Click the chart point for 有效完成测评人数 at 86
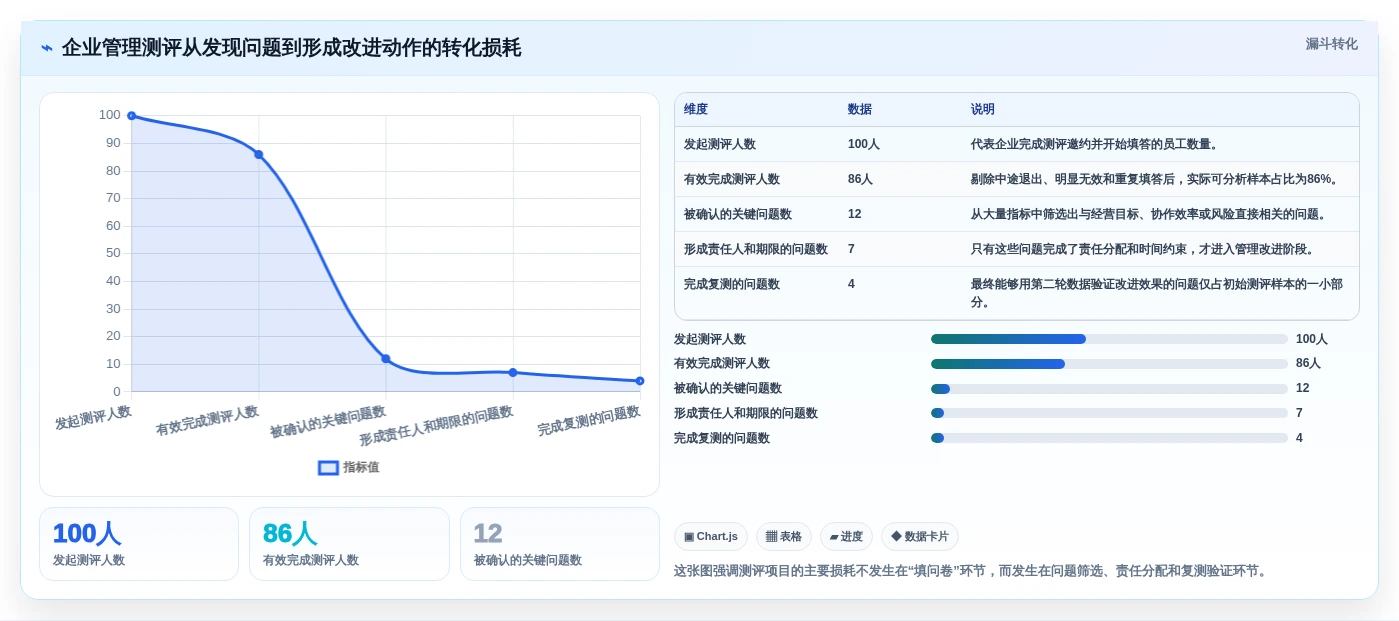Viewport: 1399px width, 621px height. click(x=258, y=154)
